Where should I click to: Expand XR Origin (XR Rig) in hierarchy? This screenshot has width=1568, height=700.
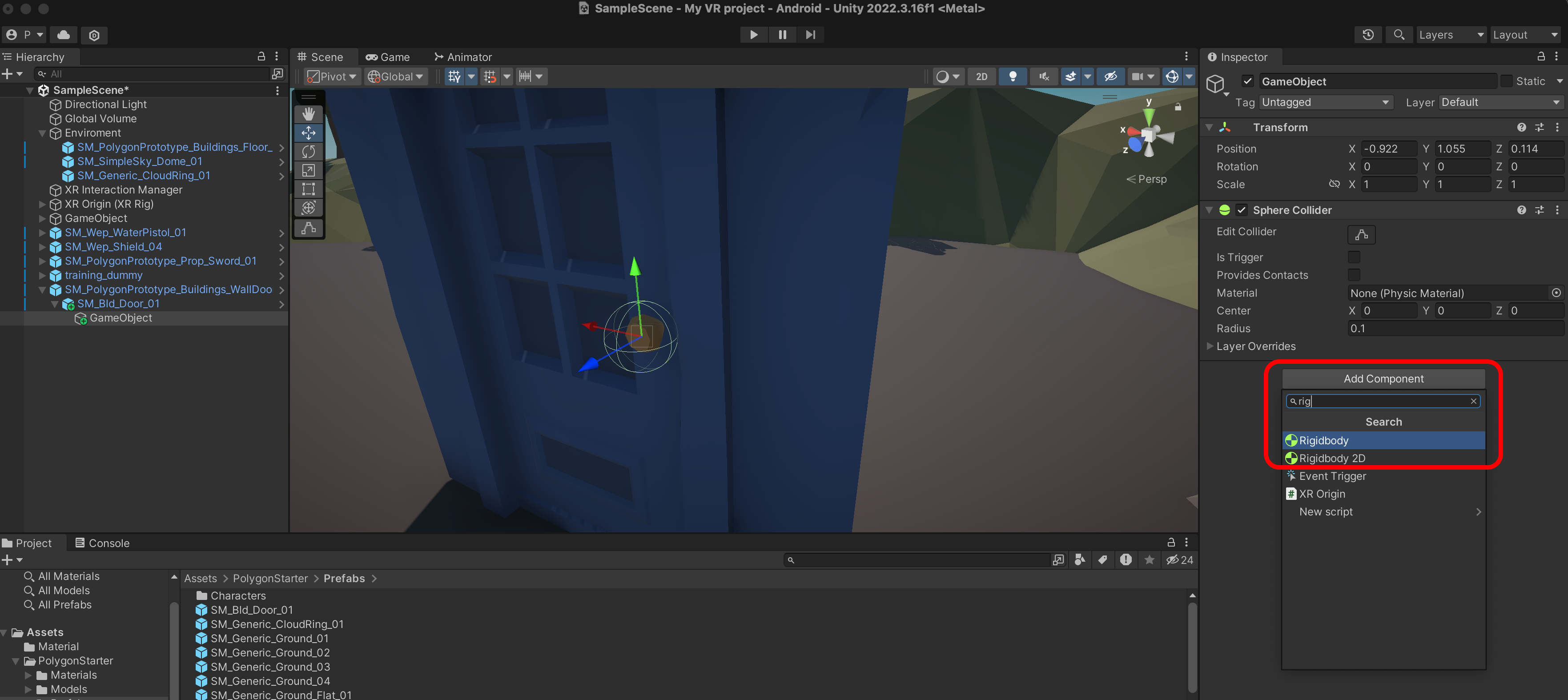(x=42, y=205)
